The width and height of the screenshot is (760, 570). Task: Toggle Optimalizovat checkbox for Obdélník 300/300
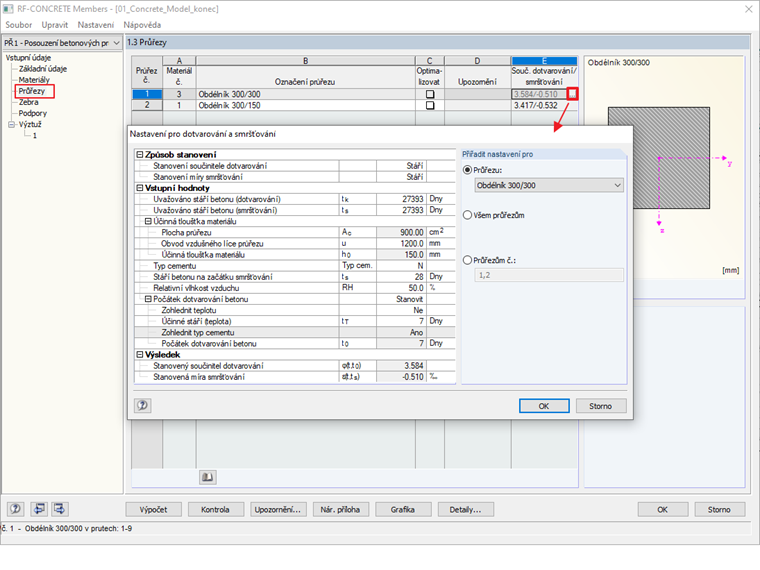430,94
